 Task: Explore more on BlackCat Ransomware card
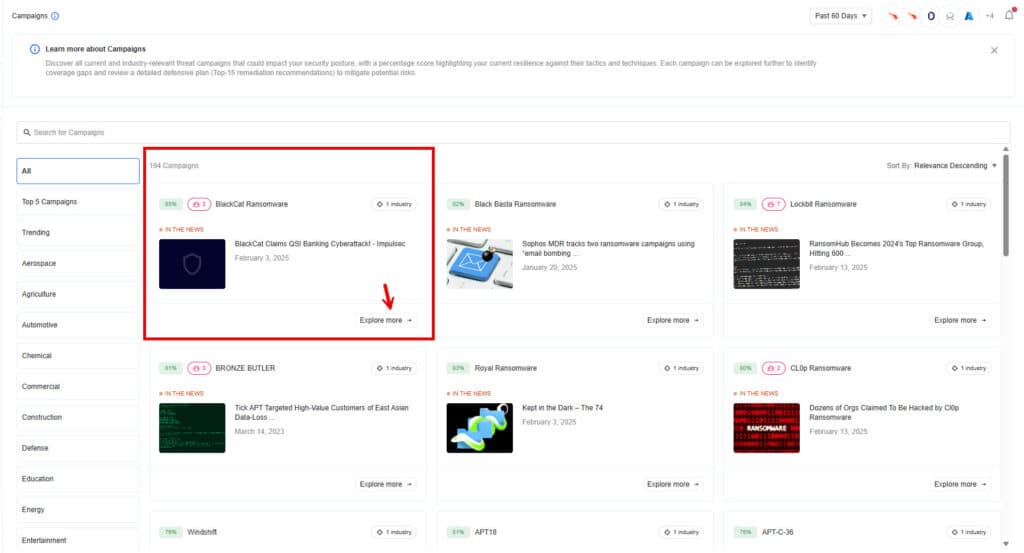pos(386,321)
